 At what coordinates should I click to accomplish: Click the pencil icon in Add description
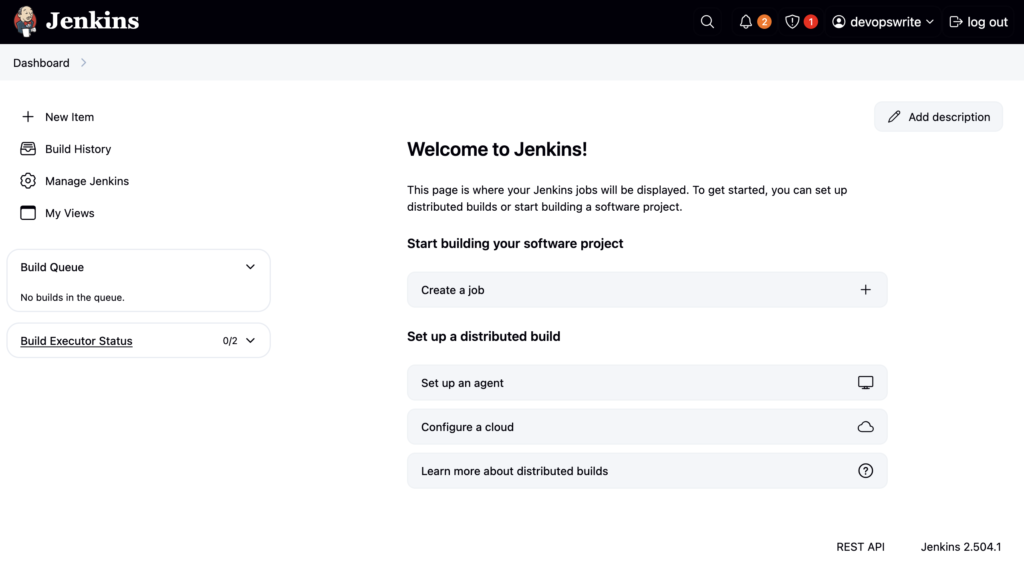[894, 117]
